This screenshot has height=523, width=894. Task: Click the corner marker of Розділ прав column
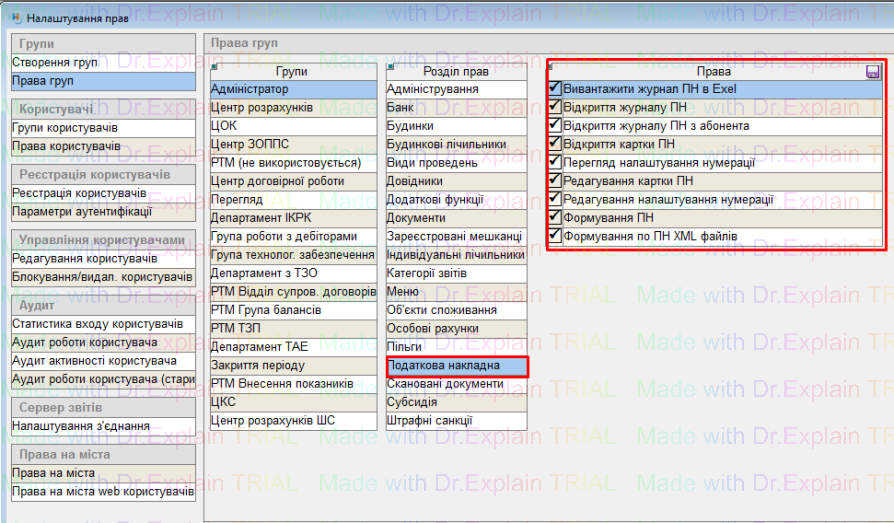coord(390,67)
